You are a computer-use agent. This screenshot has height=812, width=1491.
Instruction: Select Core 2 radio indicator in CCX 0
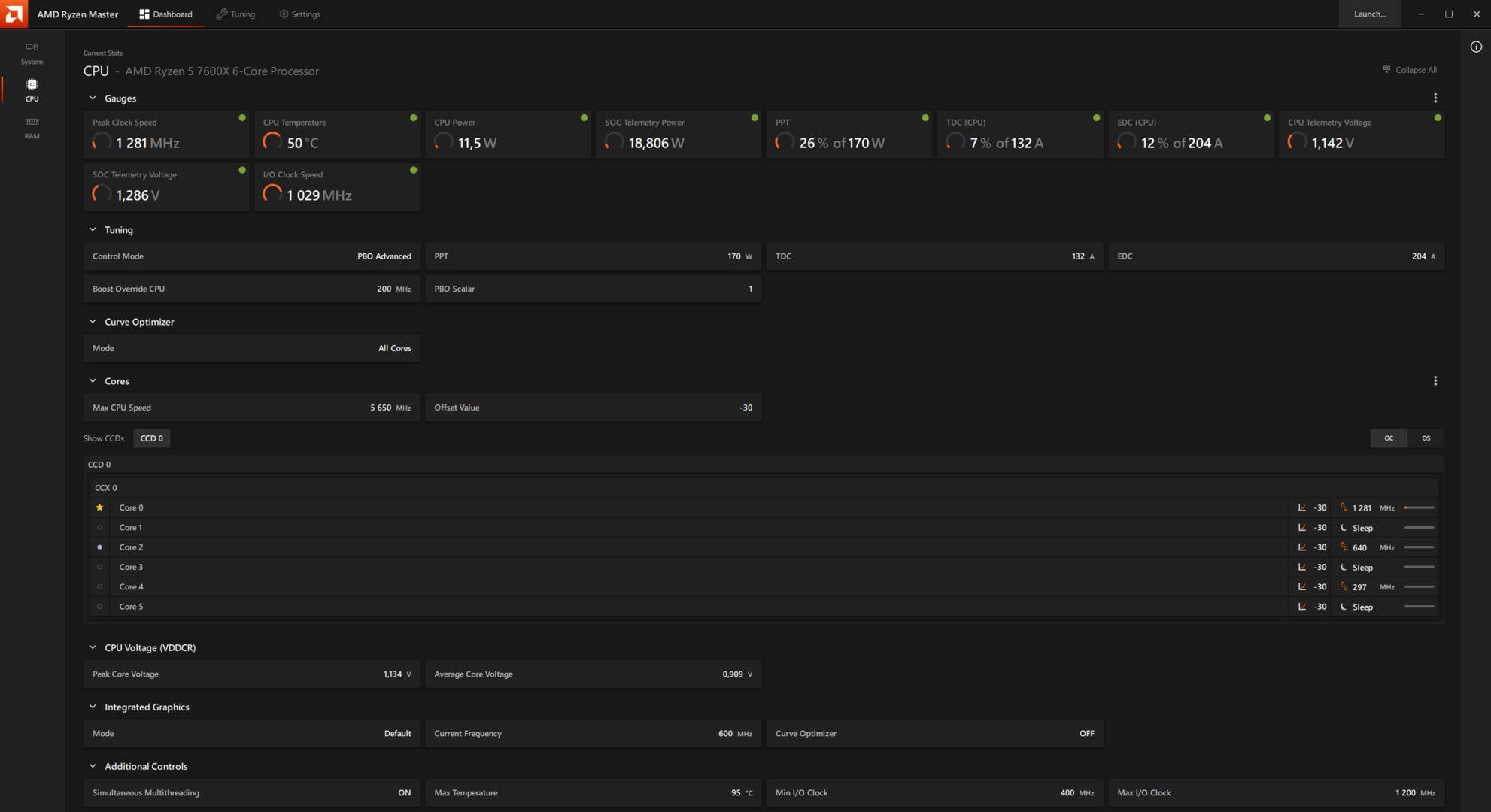click(x=100, y=547)
